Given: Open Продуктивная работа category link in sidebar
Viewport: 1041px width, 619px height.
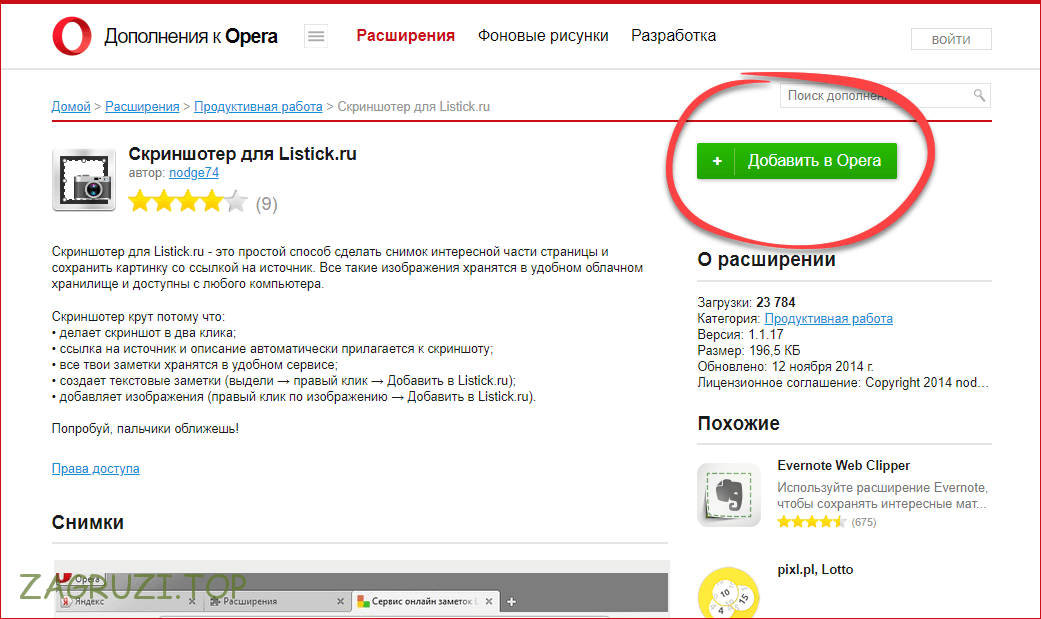Looking at the screenshot, I should (x=829, y=319).
